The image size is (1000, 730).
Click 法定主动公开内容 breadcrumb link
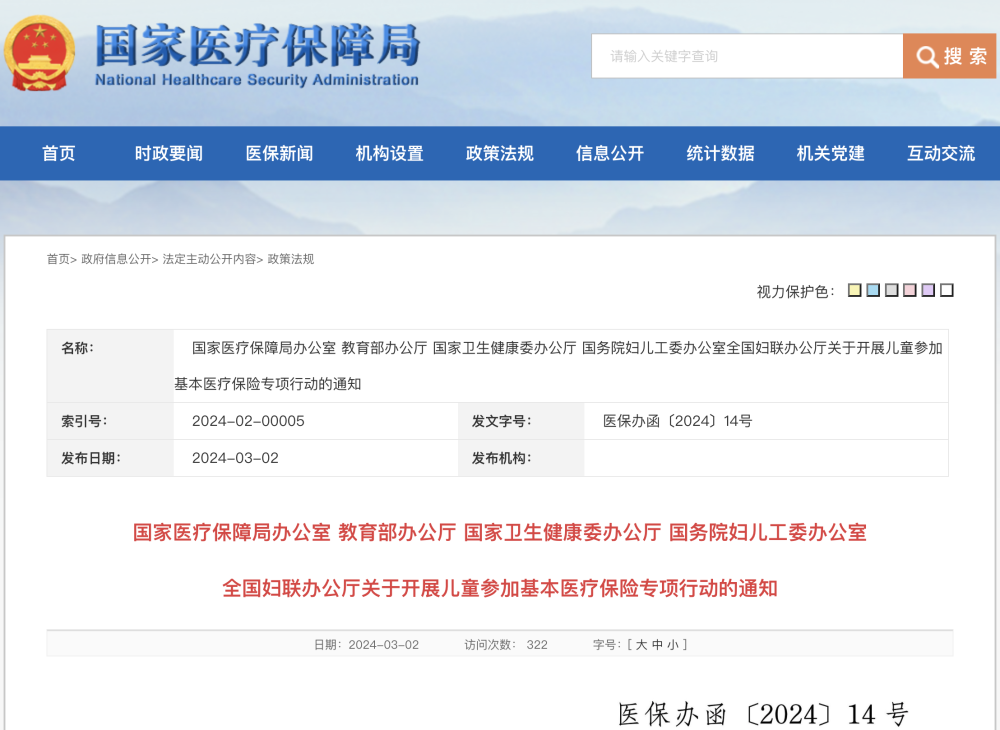point(209,259)
